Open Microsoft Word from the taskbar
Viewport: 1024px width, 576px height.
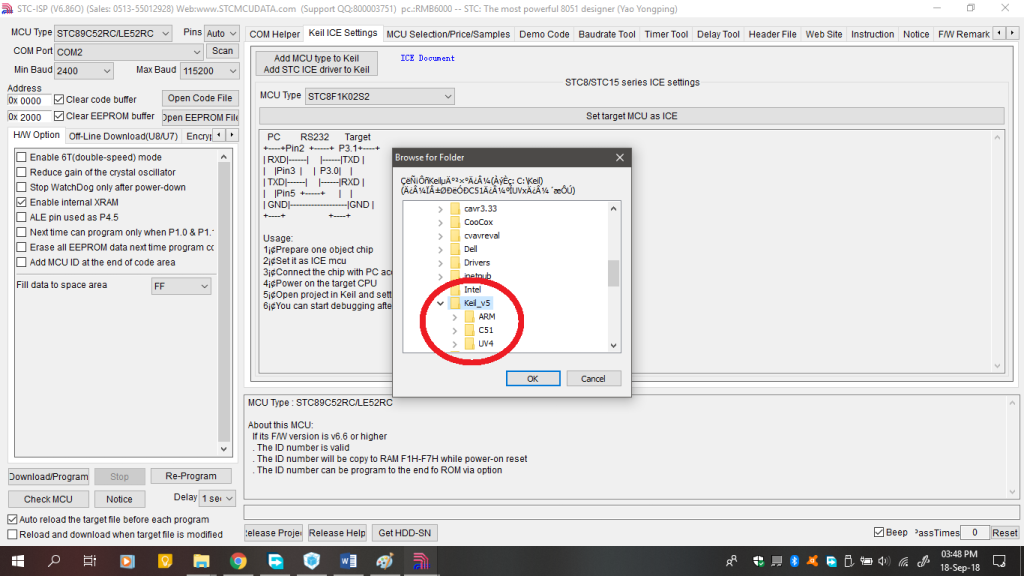pos(349,562)
